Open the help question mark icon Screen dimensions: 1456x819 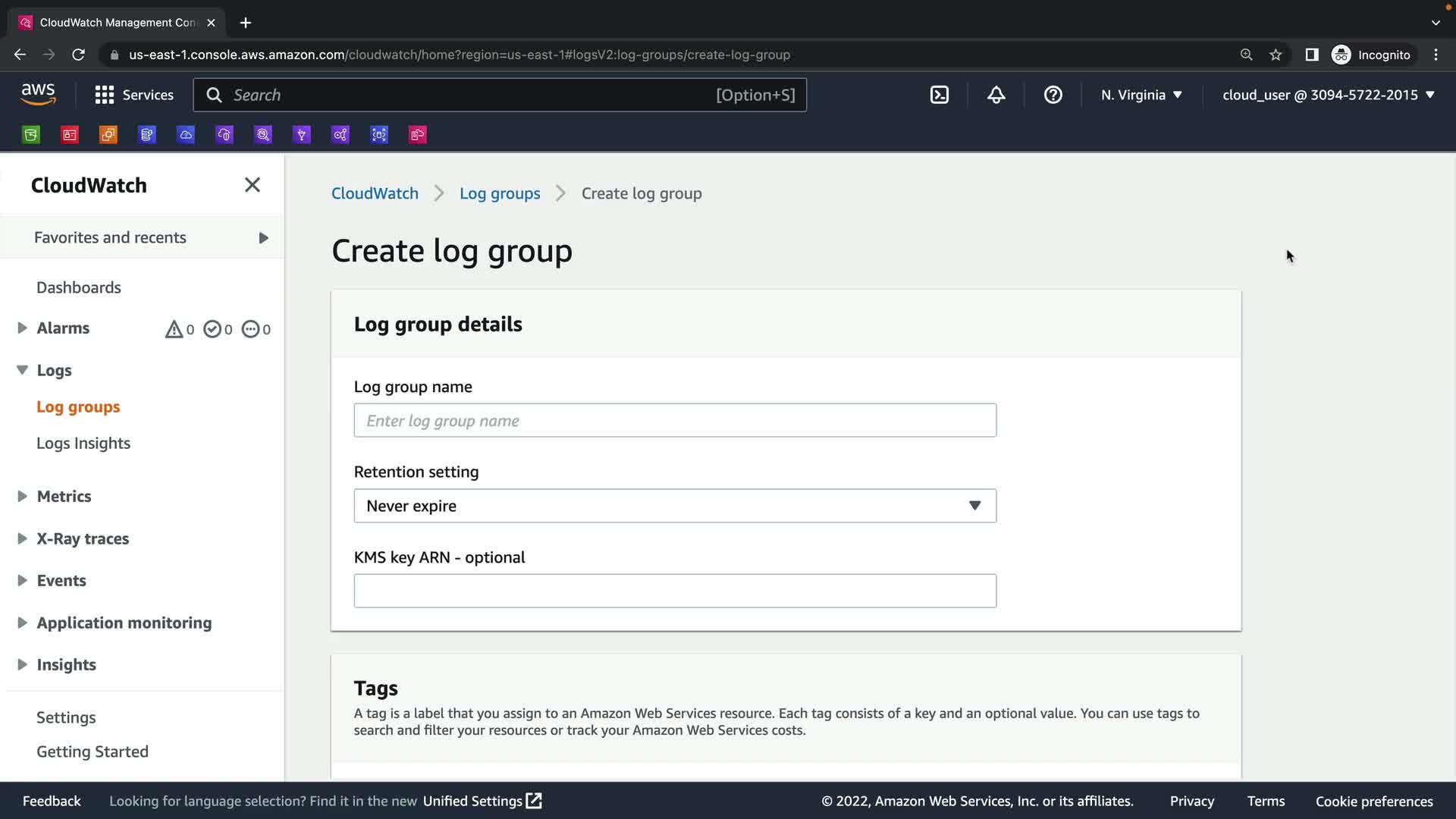[x=1053, y=95]
